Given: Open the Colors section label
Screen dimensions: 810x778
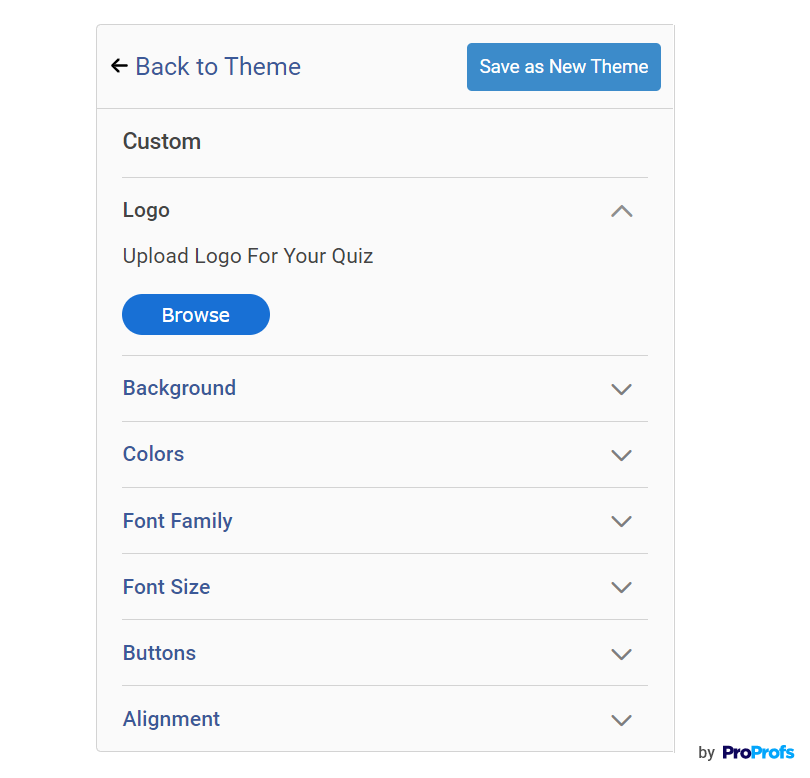Looking at the screenshot, I should pyautogui.click(x=153, y=454).
